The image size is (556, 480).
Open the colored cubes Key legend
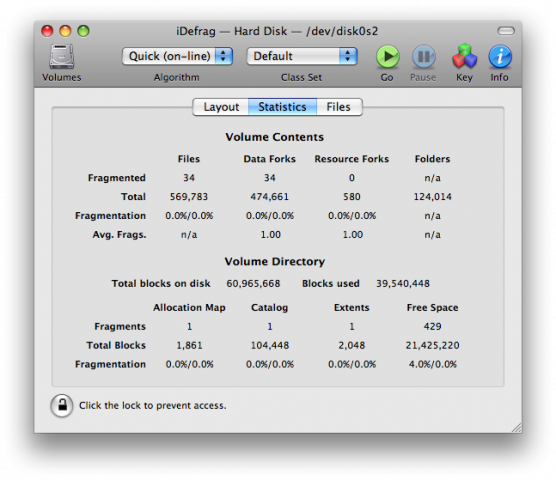[x=464, y=56]
